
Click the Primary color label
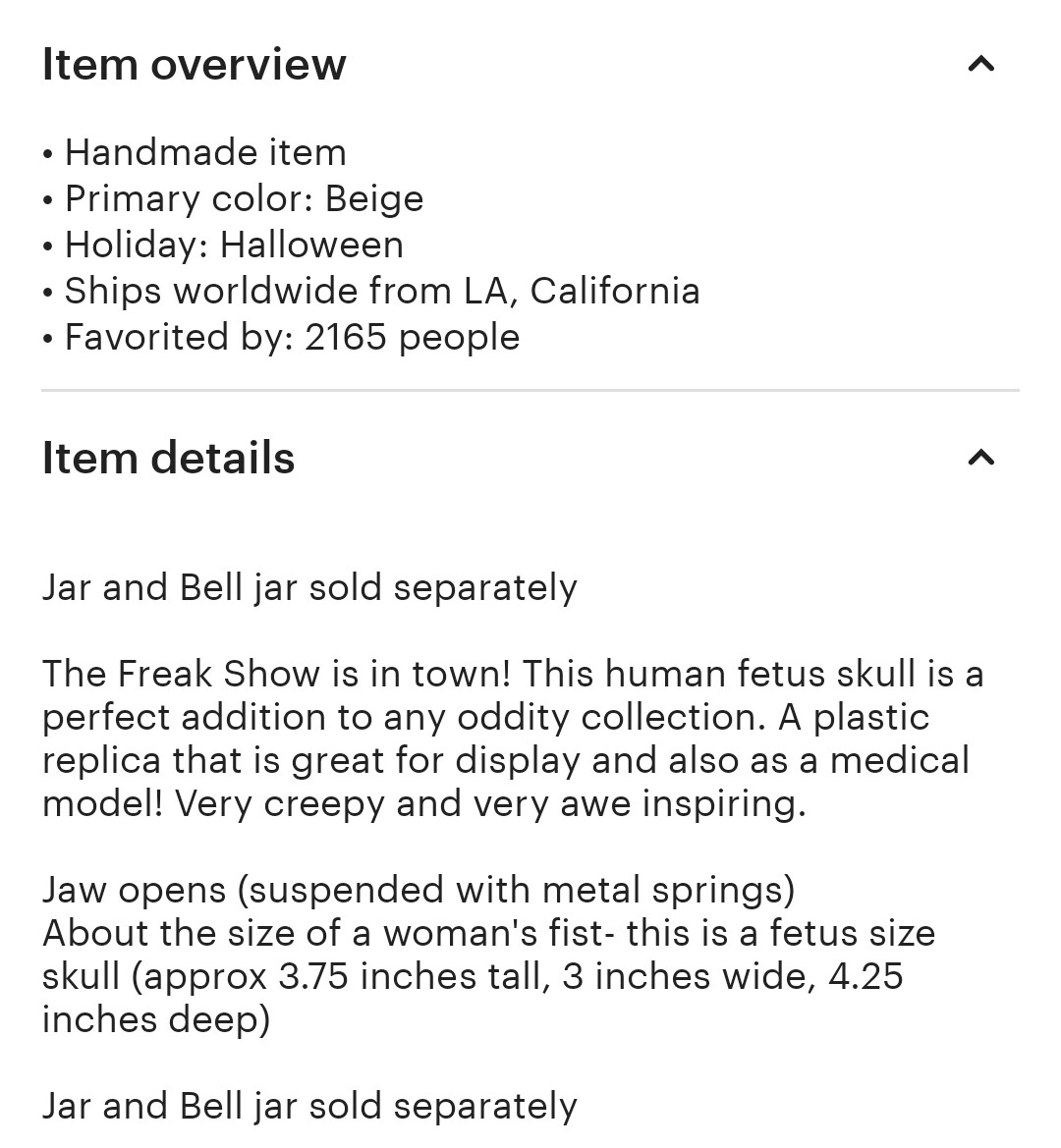coord(189,198)
